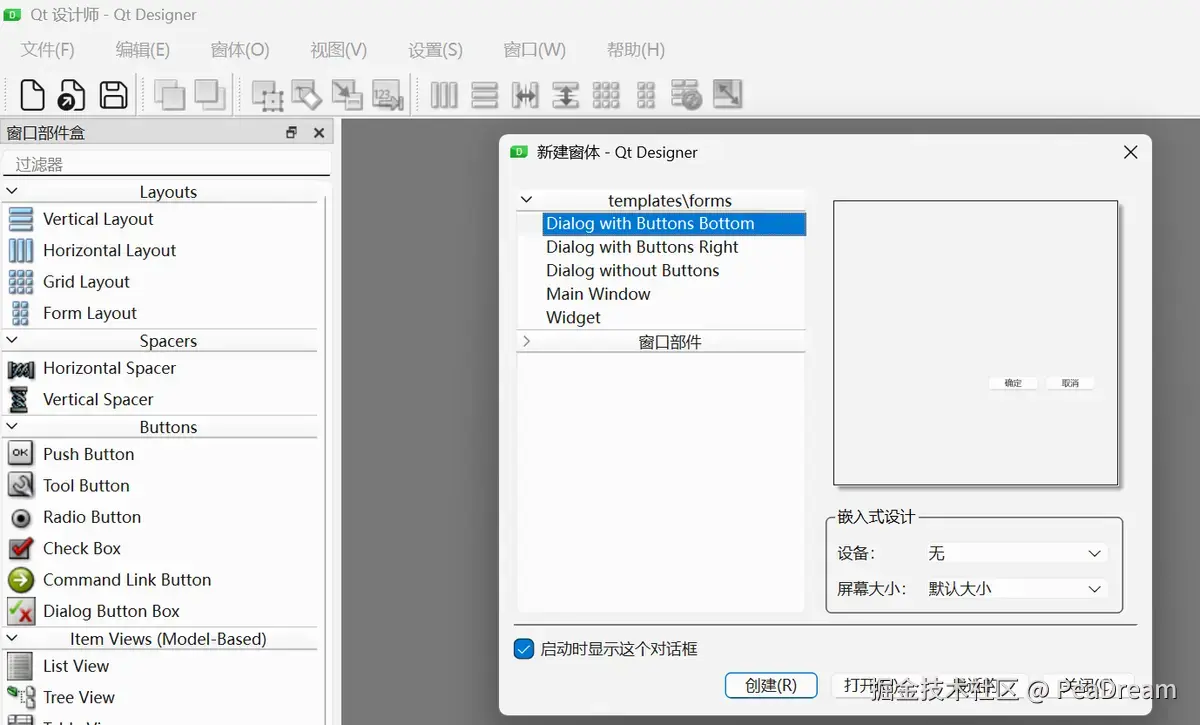The height and width of the screenshot is (725, 1200).
Task: Select the List View widget icon
Action: pyautogui.click(x=20, y=666)
